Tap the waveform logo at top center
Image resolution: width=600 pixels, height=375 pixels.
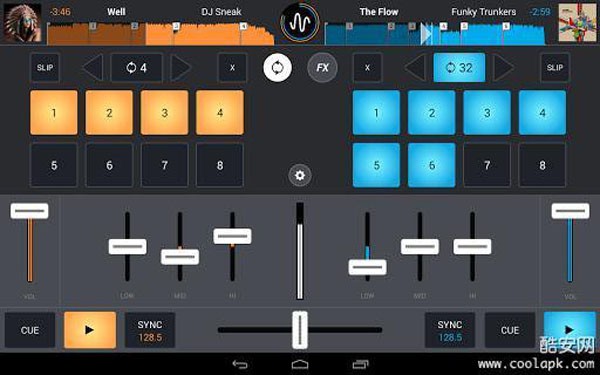point(300,23)
